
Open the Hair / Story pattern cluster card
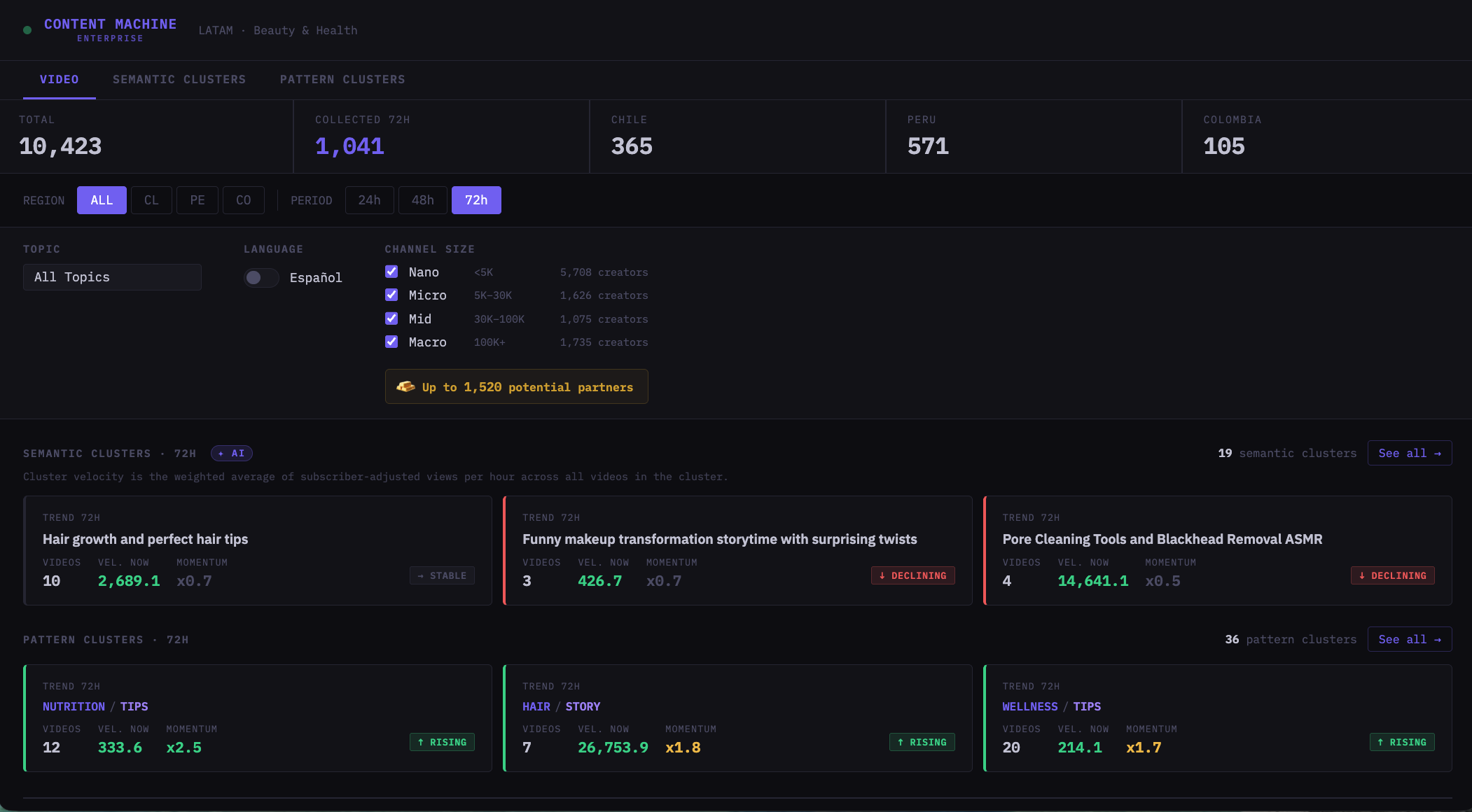coord(737,718)
